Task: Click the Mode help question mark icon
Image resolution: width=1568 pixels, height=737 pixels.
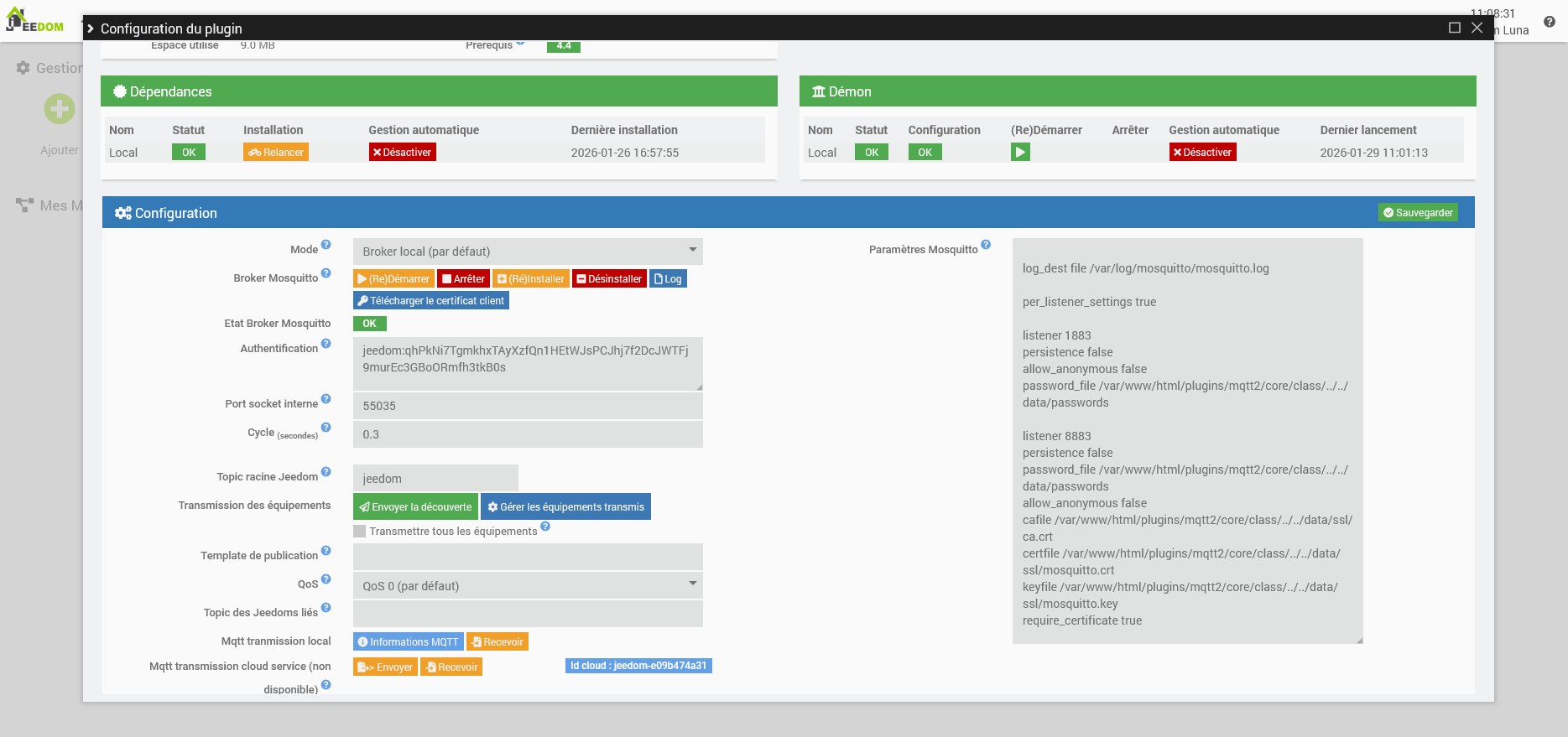Action: point(326,245)
